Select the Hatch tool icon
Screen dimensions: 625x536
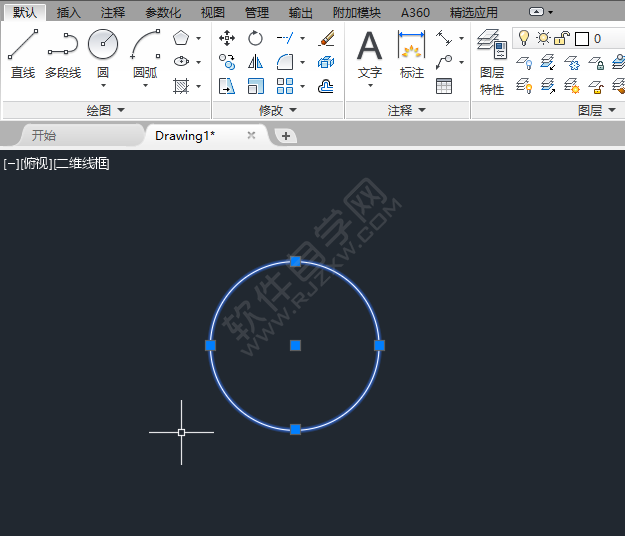(x=181, y=86)
